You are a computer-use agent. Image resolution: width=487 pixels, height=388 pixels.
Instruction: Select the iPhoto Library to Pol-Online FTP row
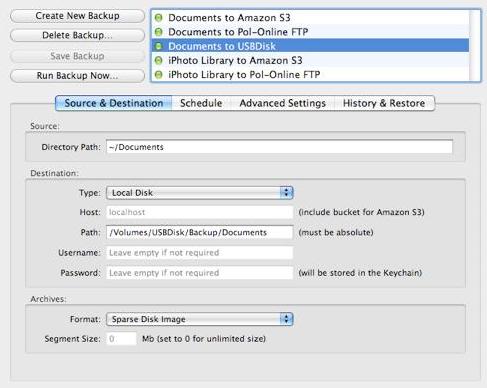click(310, 74)
